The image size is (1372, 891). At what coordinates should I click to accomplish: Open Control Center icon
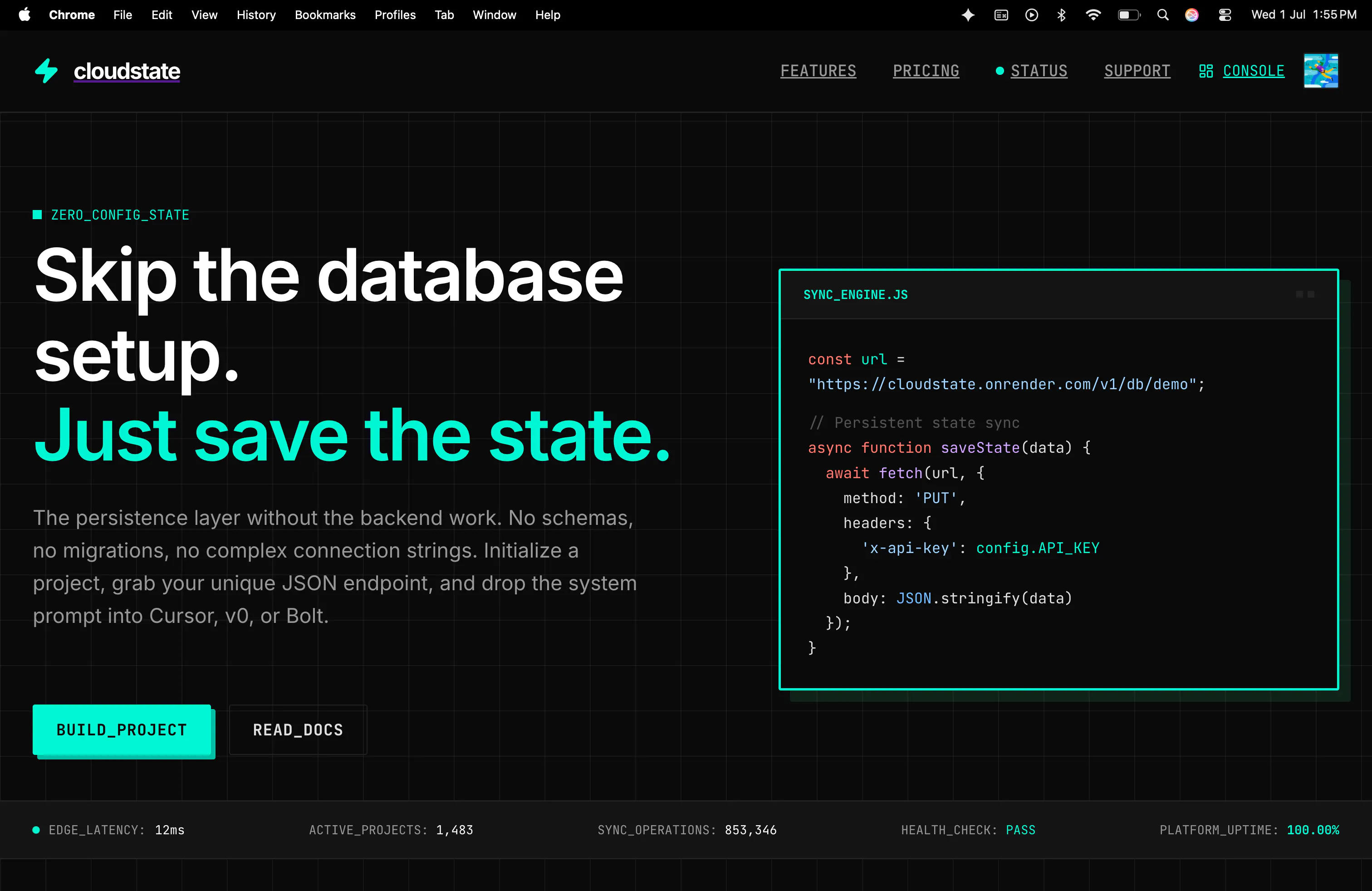pyautogui.click(x=1225, y=15)
